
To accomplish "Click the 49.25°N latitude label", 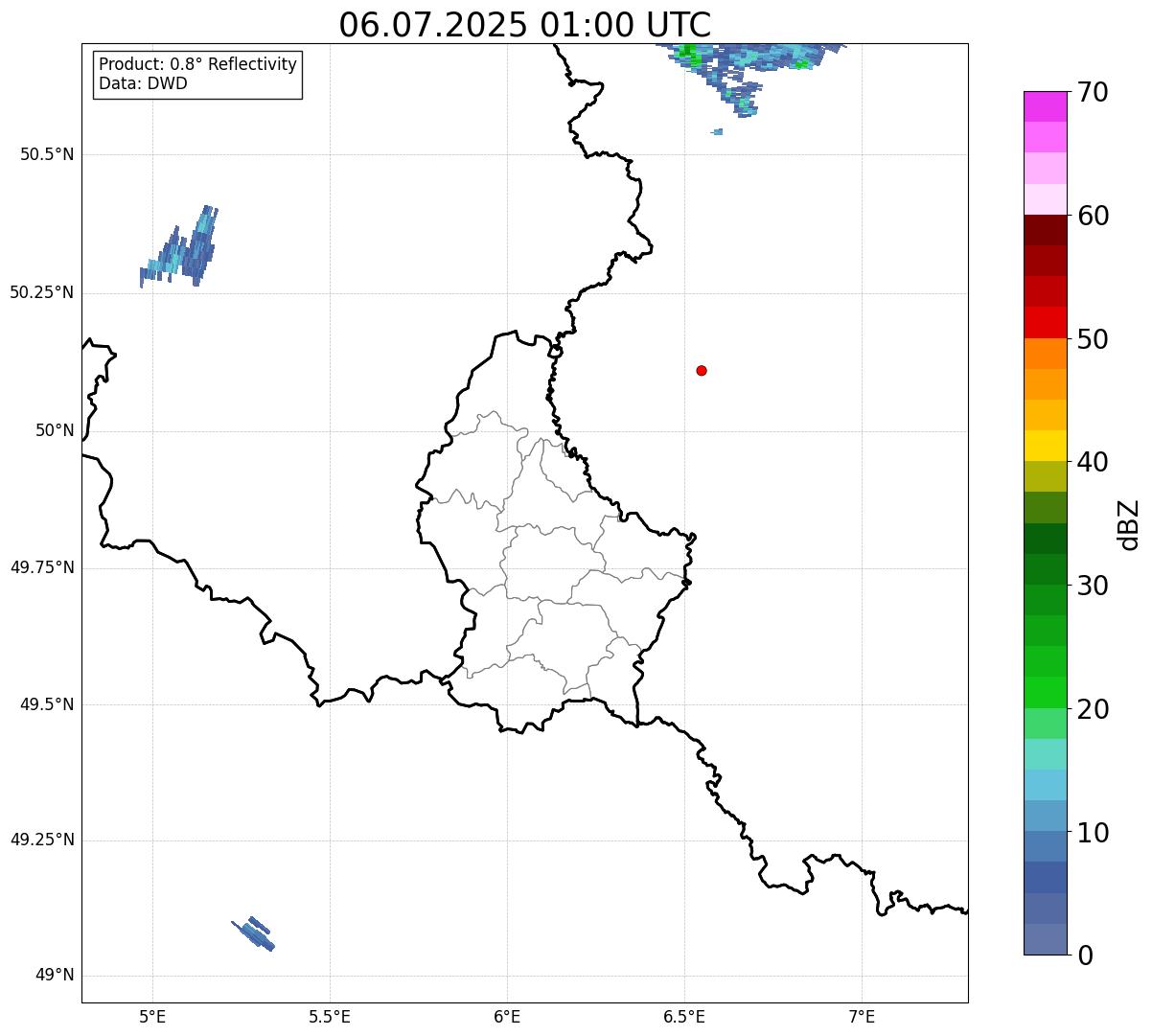I will pos(42,840).
